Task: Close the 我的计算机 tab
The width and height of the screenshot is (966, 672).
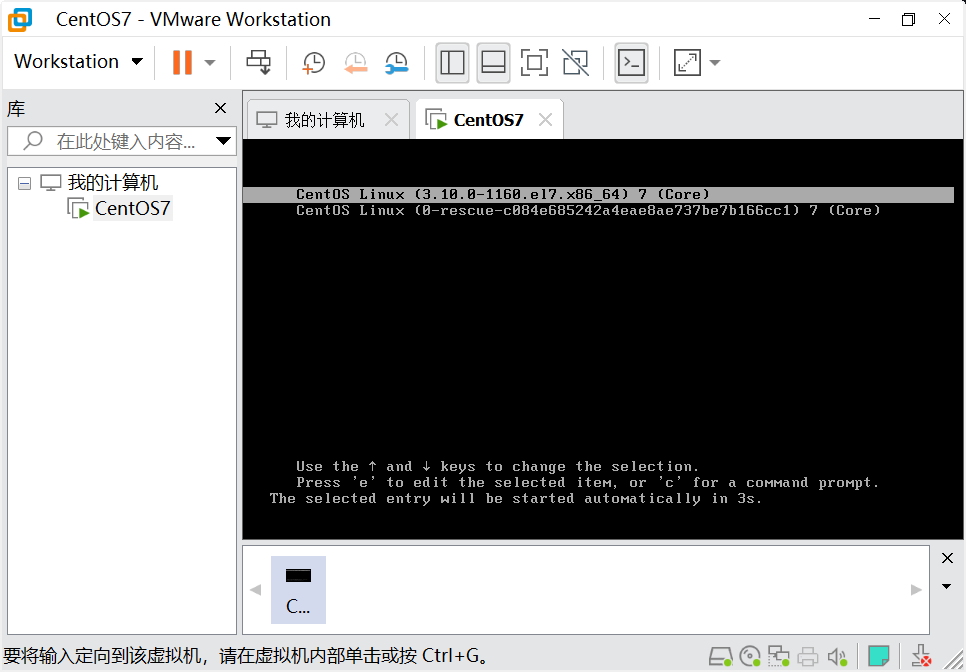Action: (391, 119)
